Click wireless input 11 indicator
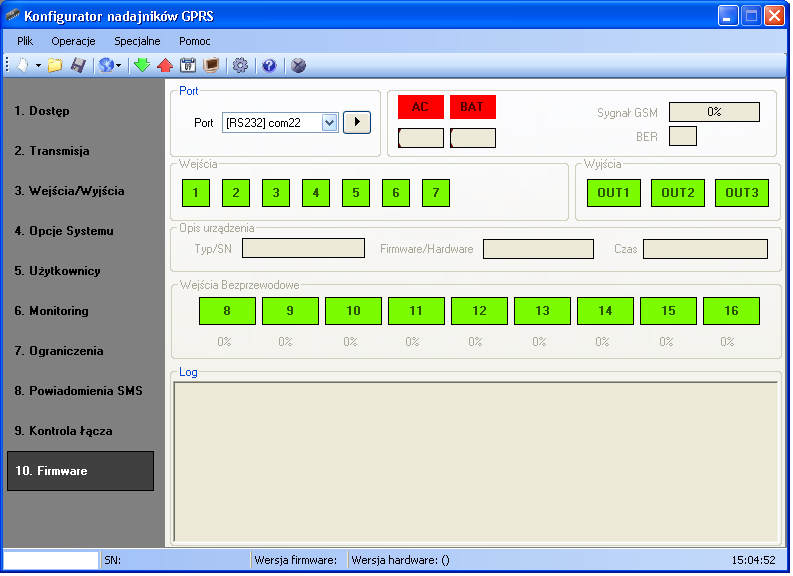Viewport: 793px width, 576px height. pyautogui.click(x=416, y=311)
